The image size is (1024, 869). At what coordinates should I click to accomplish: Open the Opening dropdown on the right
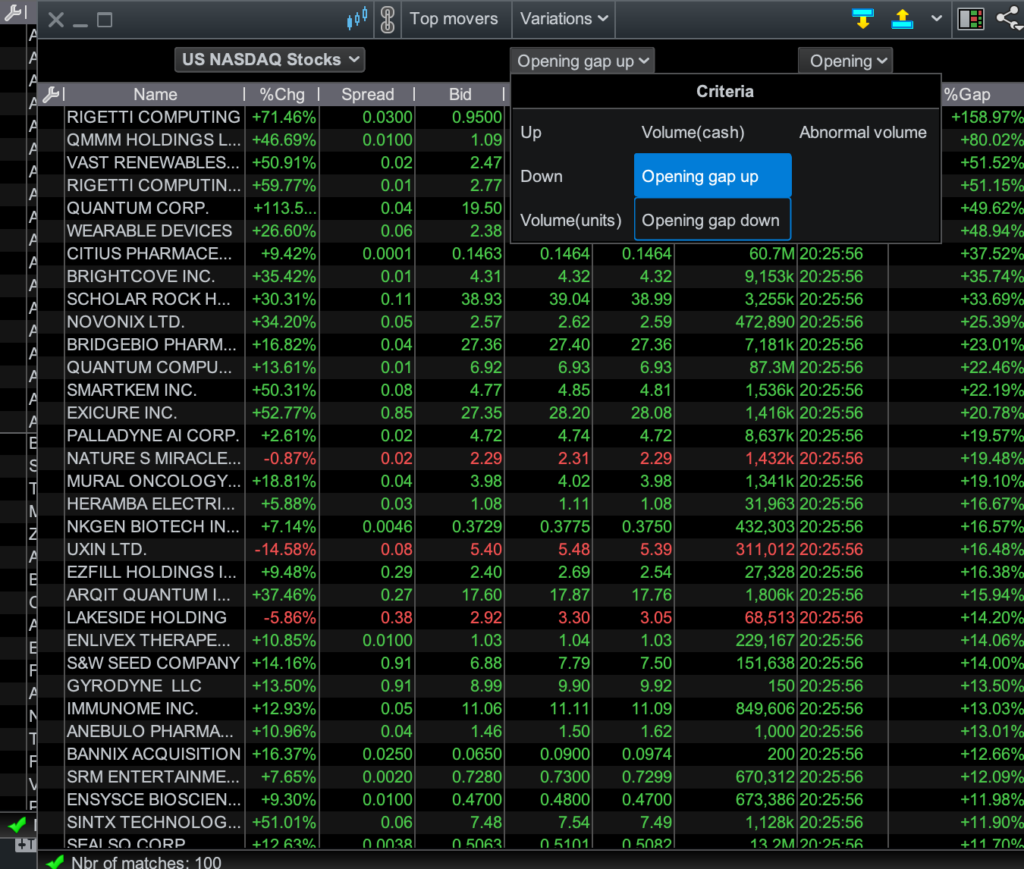point(846,61)
